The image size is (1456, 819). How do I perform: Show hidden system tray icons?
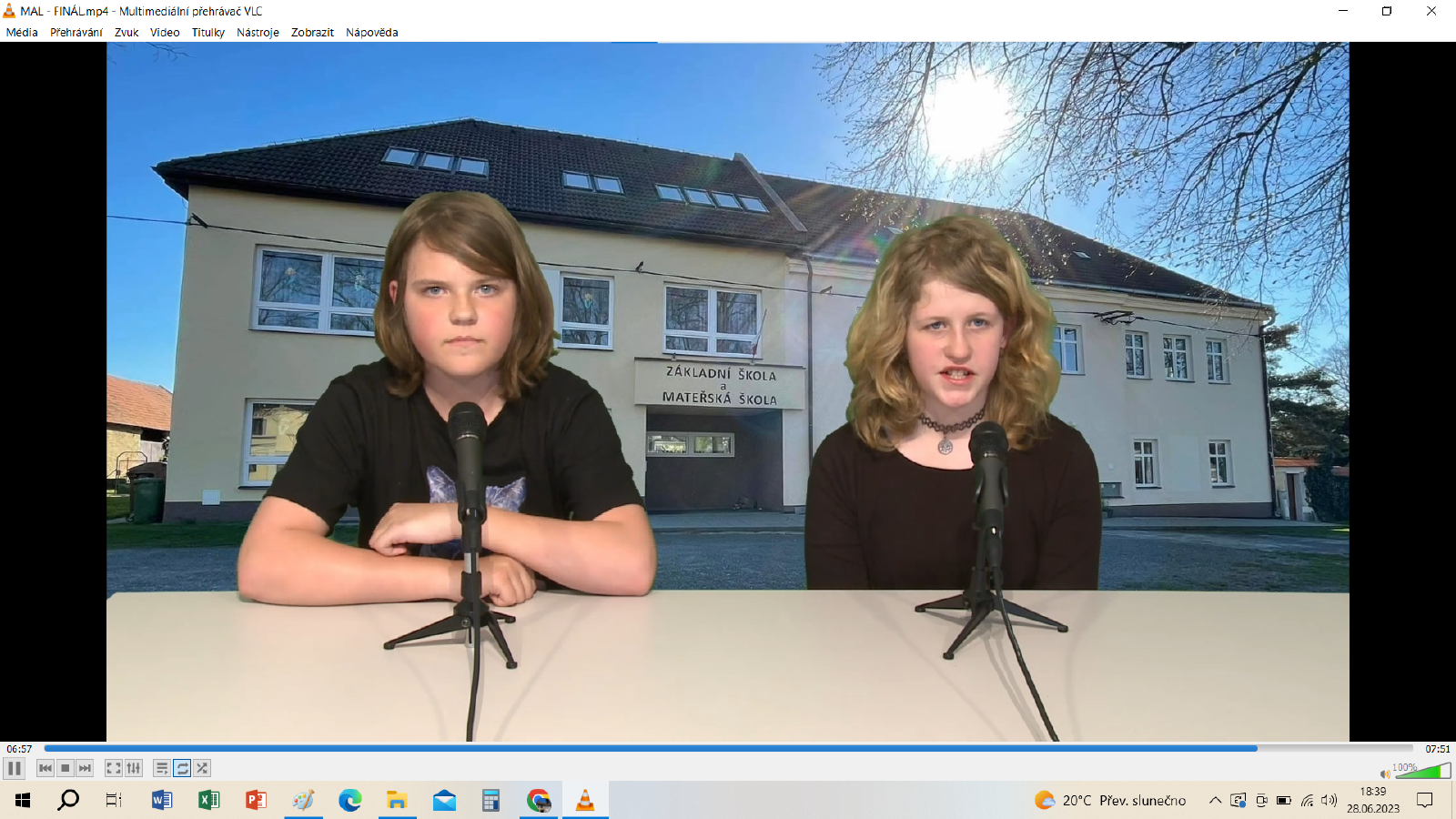pos(1215,801)
